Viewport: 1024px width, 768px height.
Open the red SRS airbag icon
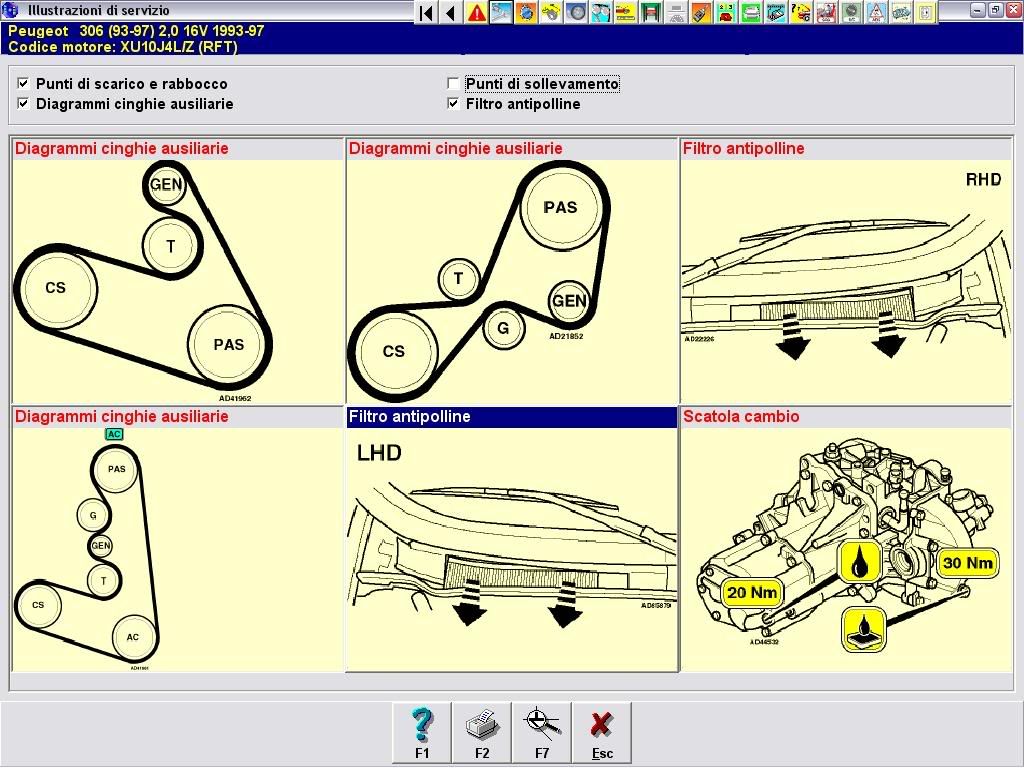[x=826, y=12]
